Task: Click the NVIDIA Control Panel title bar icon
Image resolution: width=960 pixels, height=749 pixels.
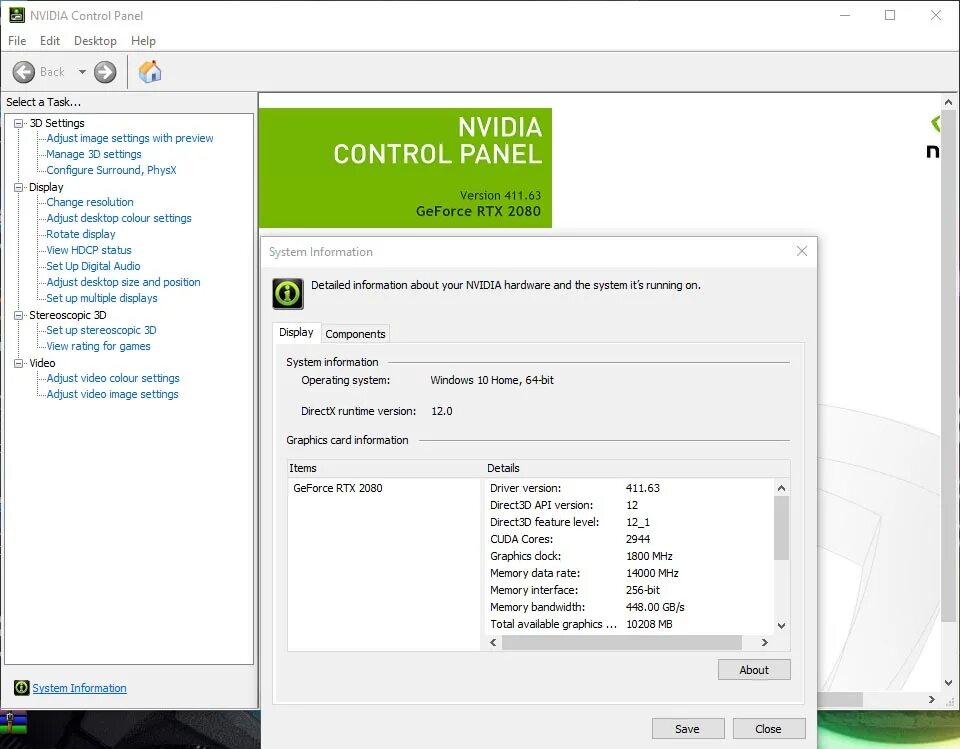Action: [x=17, y=15]
